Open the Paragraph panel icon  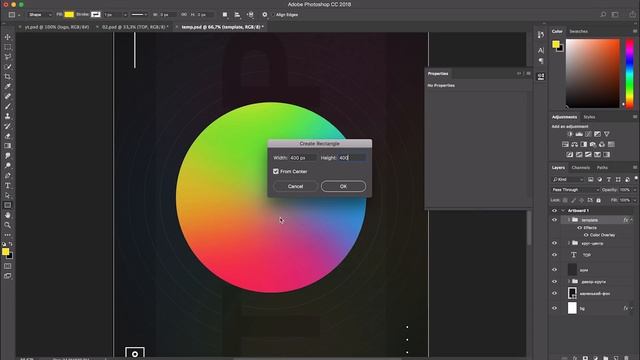(x=541, y=61)
